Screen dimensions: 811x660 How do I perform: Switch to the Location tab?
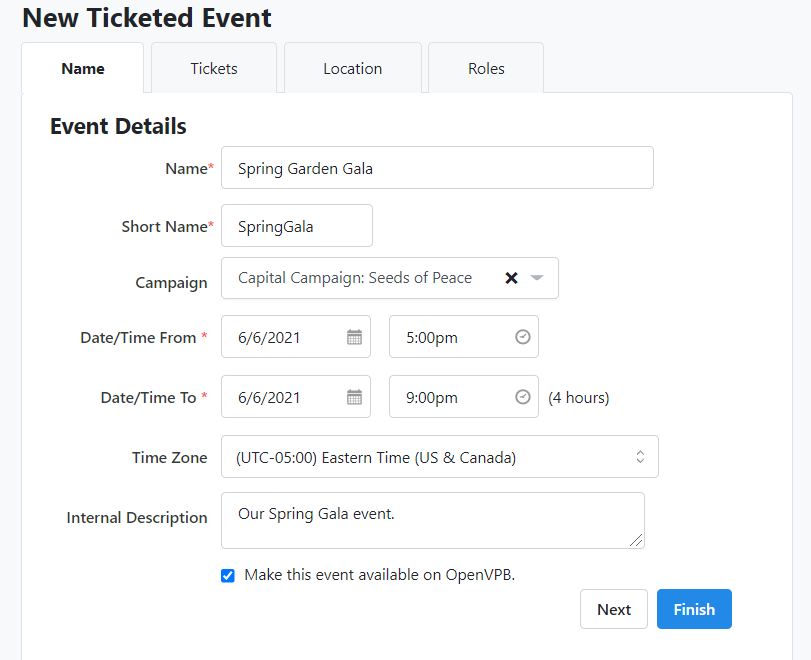pyautogui.click(x=352, y=68)
